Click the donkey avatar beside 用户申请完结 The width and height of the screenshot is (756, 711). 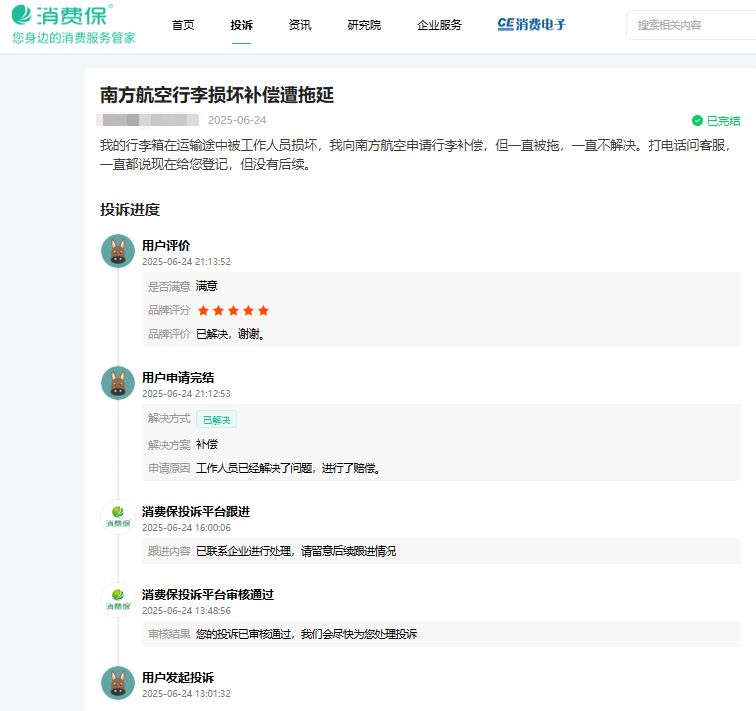[118, 383]
